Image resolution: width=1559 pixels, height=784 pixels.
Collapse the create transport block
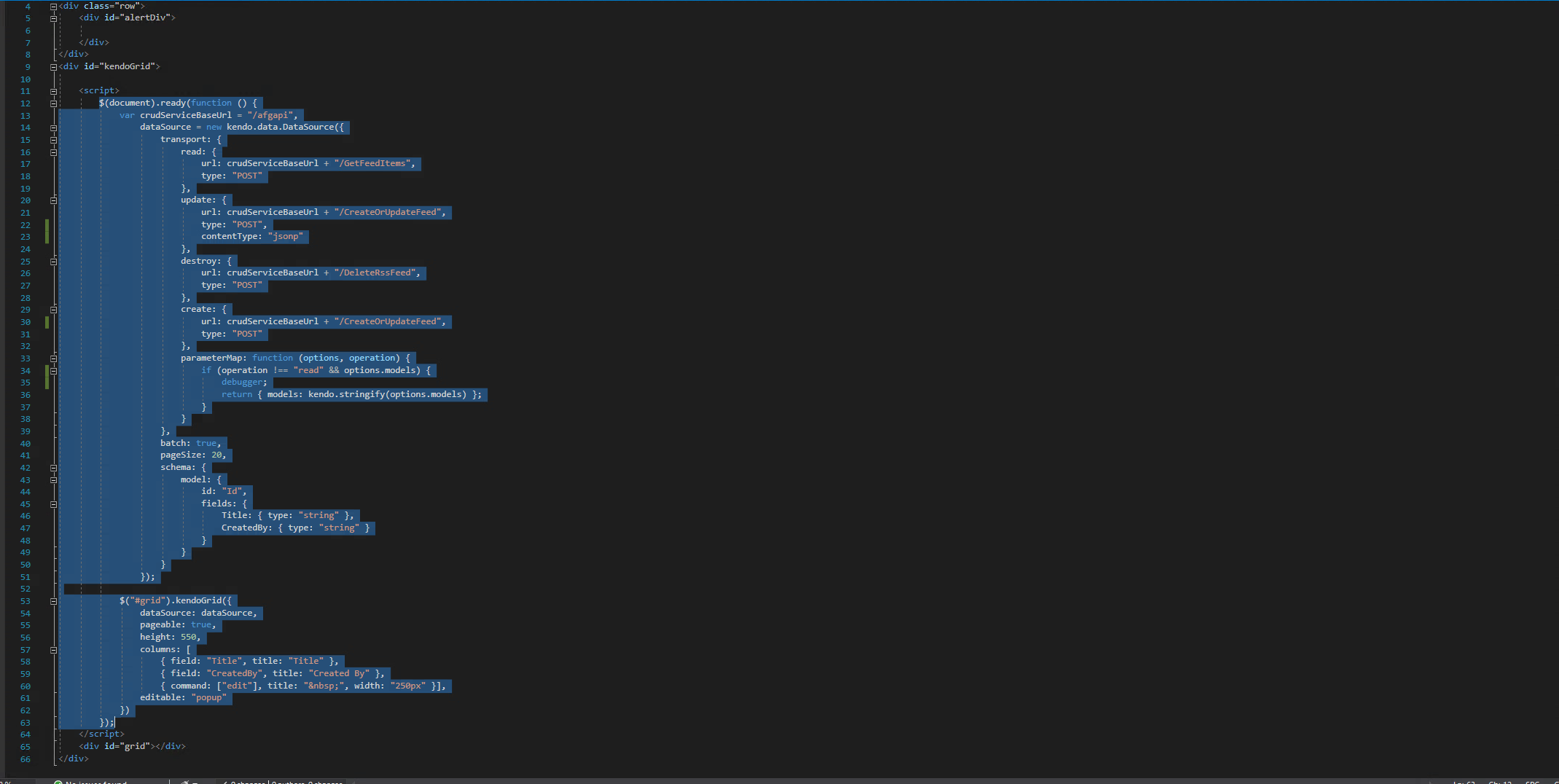coord(53,310)
